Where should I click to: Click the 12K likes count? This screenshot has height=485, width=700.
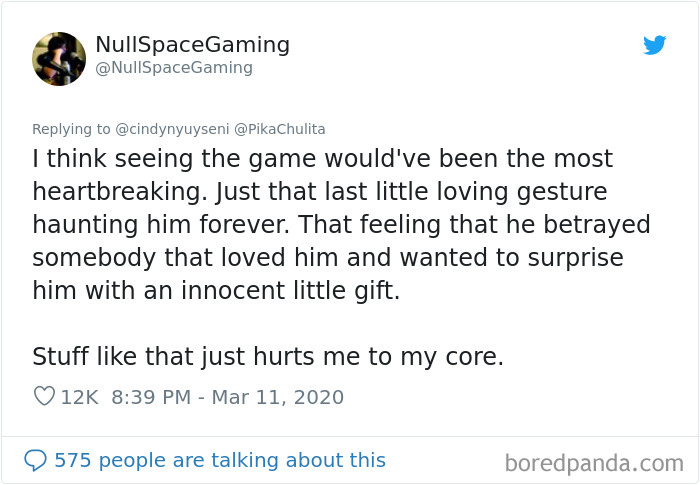[x=79, y=397]
